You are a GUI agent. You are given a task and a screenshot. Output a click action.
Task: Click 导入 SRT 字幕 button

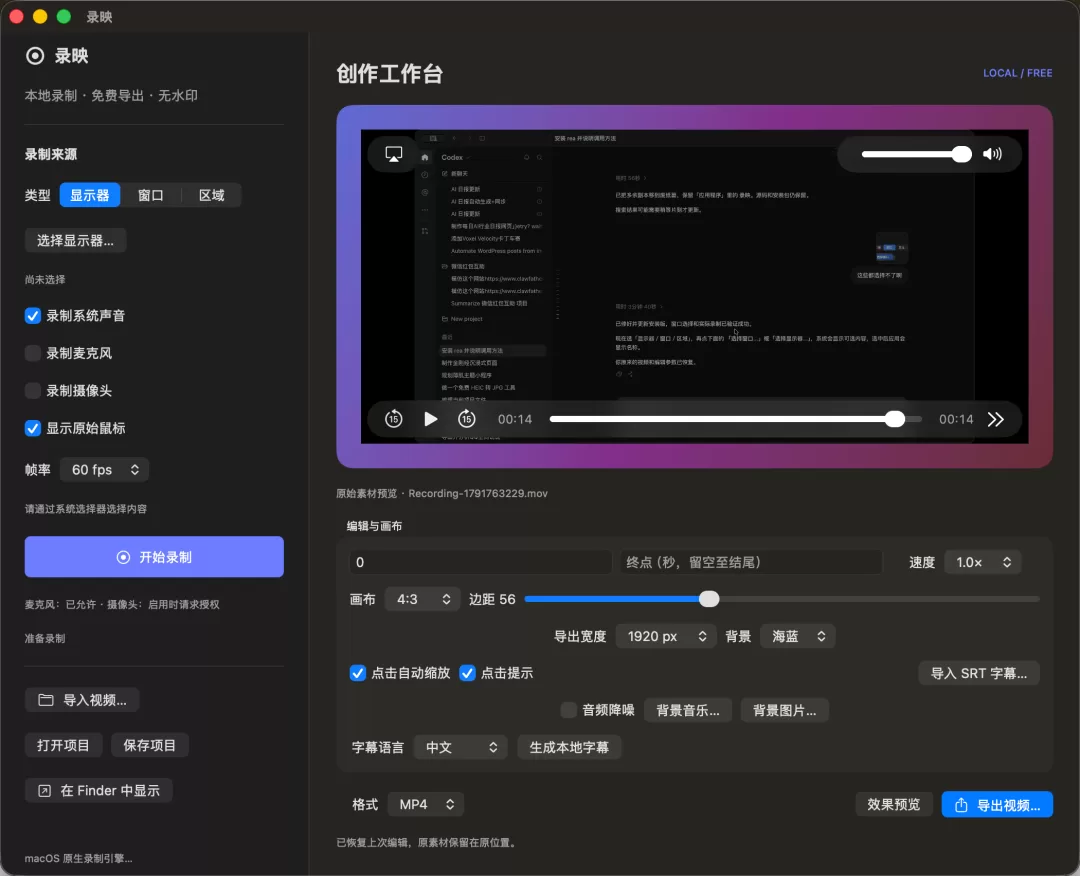click(979, 674)
